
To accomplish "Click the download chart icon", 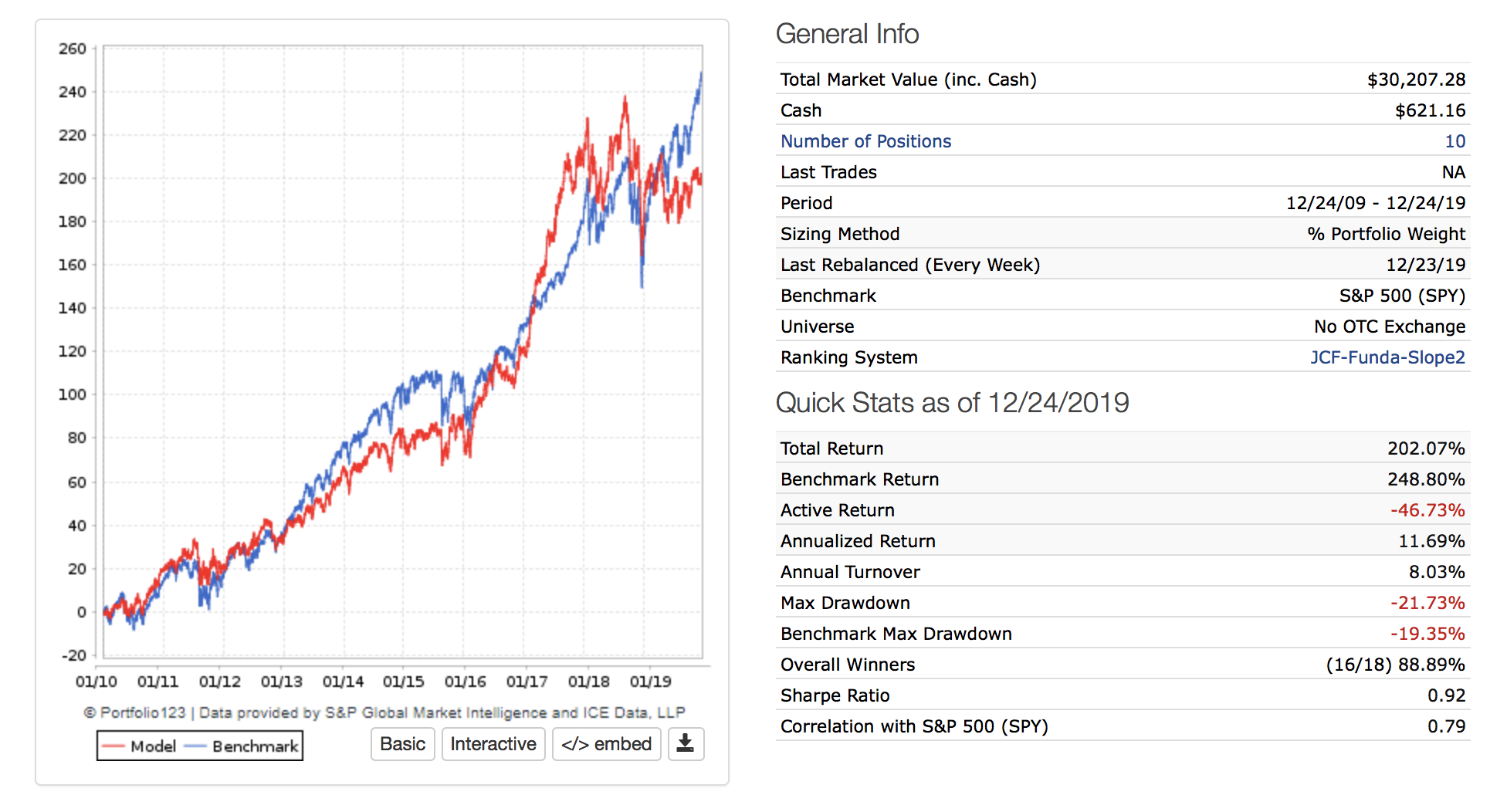I will point(685,744).
